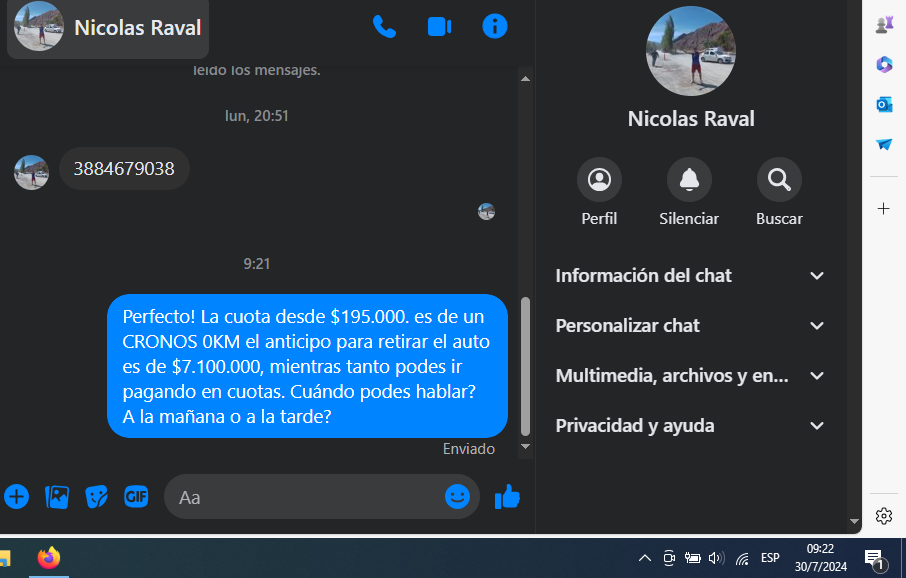Screen dimensions: 906x578
Task: Click the 9:21 timestamp
Action: pyautogui.click(x=257, y=264)
